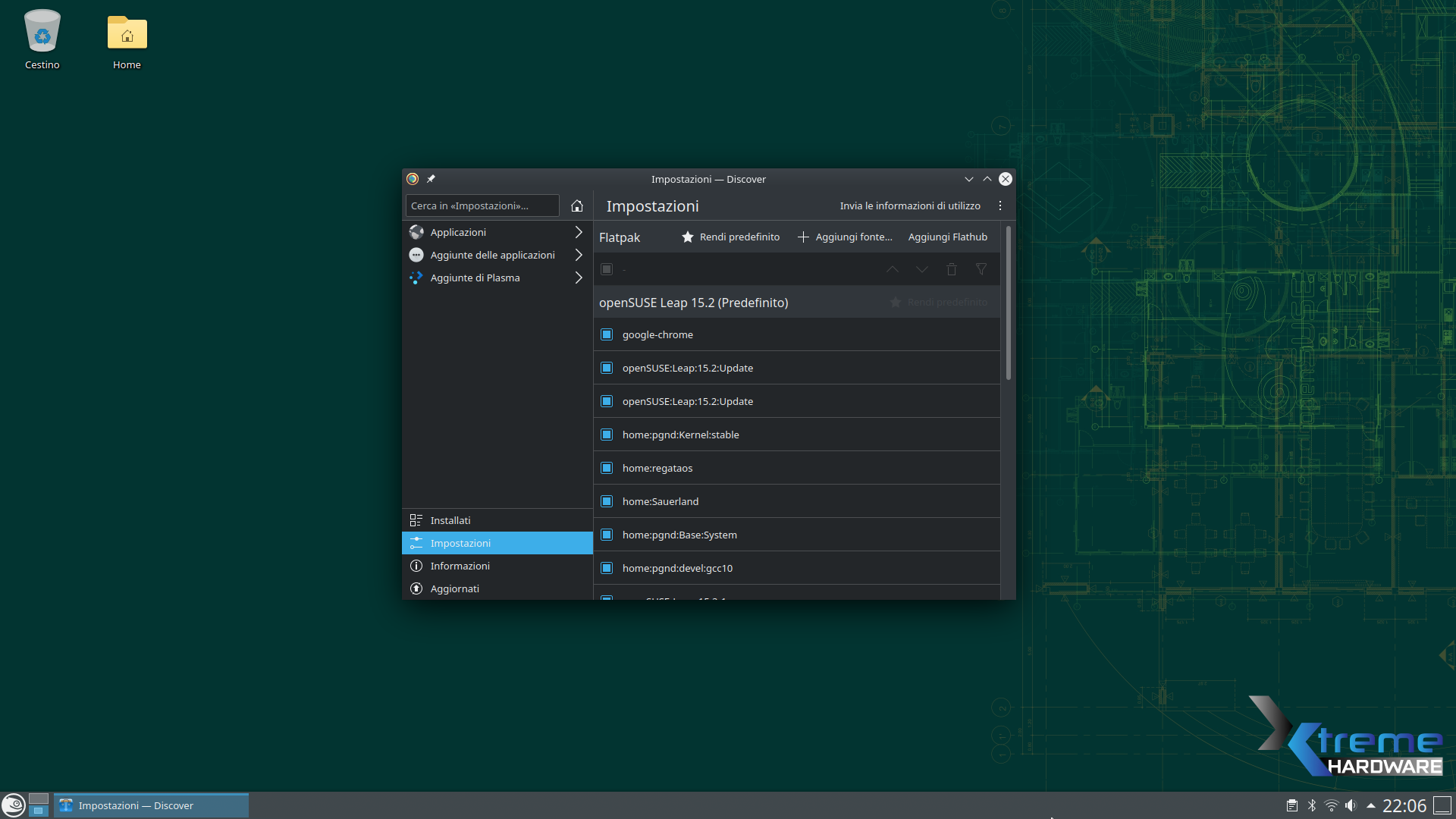Click the pin window icon in titlebar

[x=431, y=179]
